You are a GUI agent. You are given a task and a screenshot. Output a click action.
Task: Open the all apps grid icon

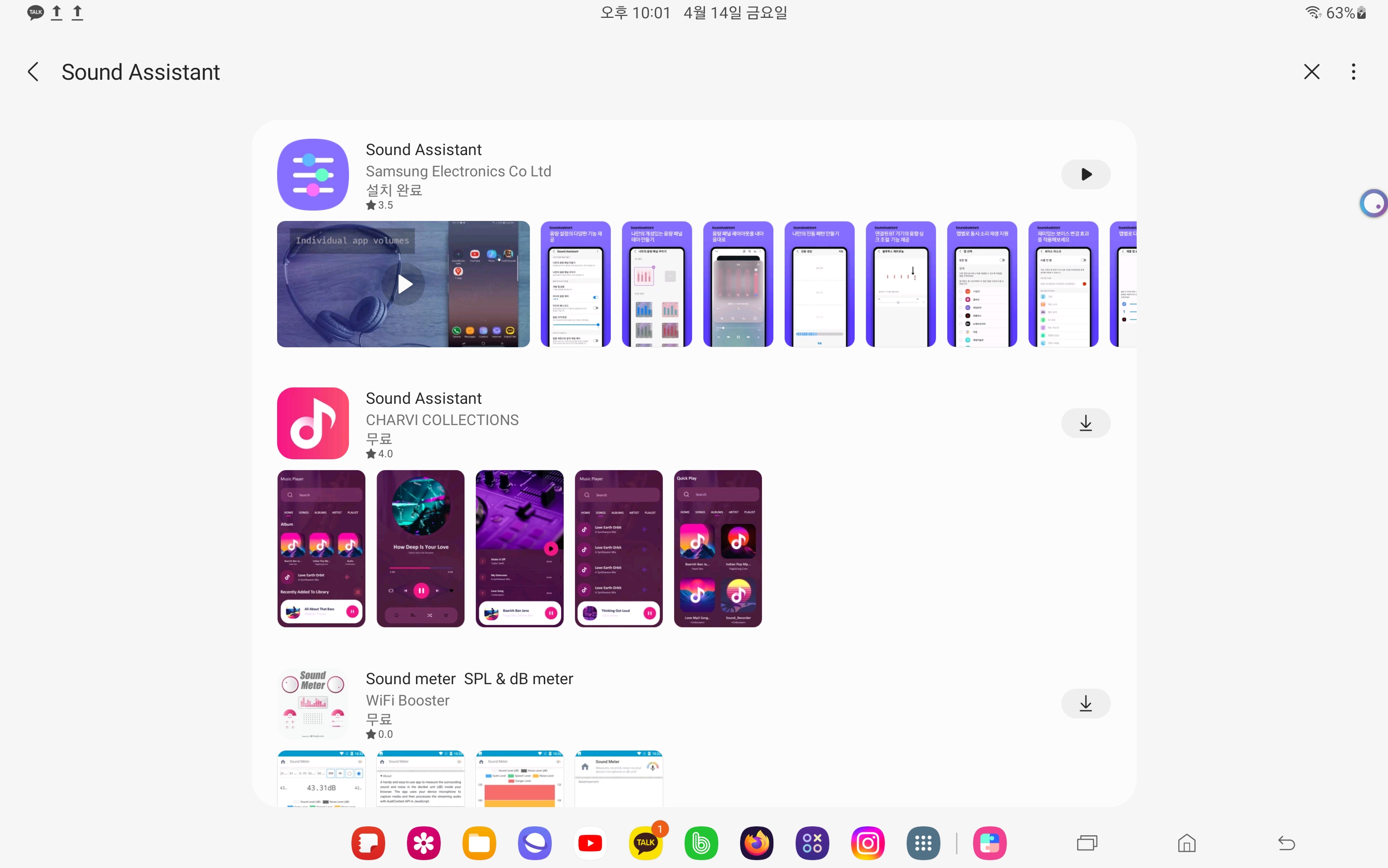click(x=923, y=843)
